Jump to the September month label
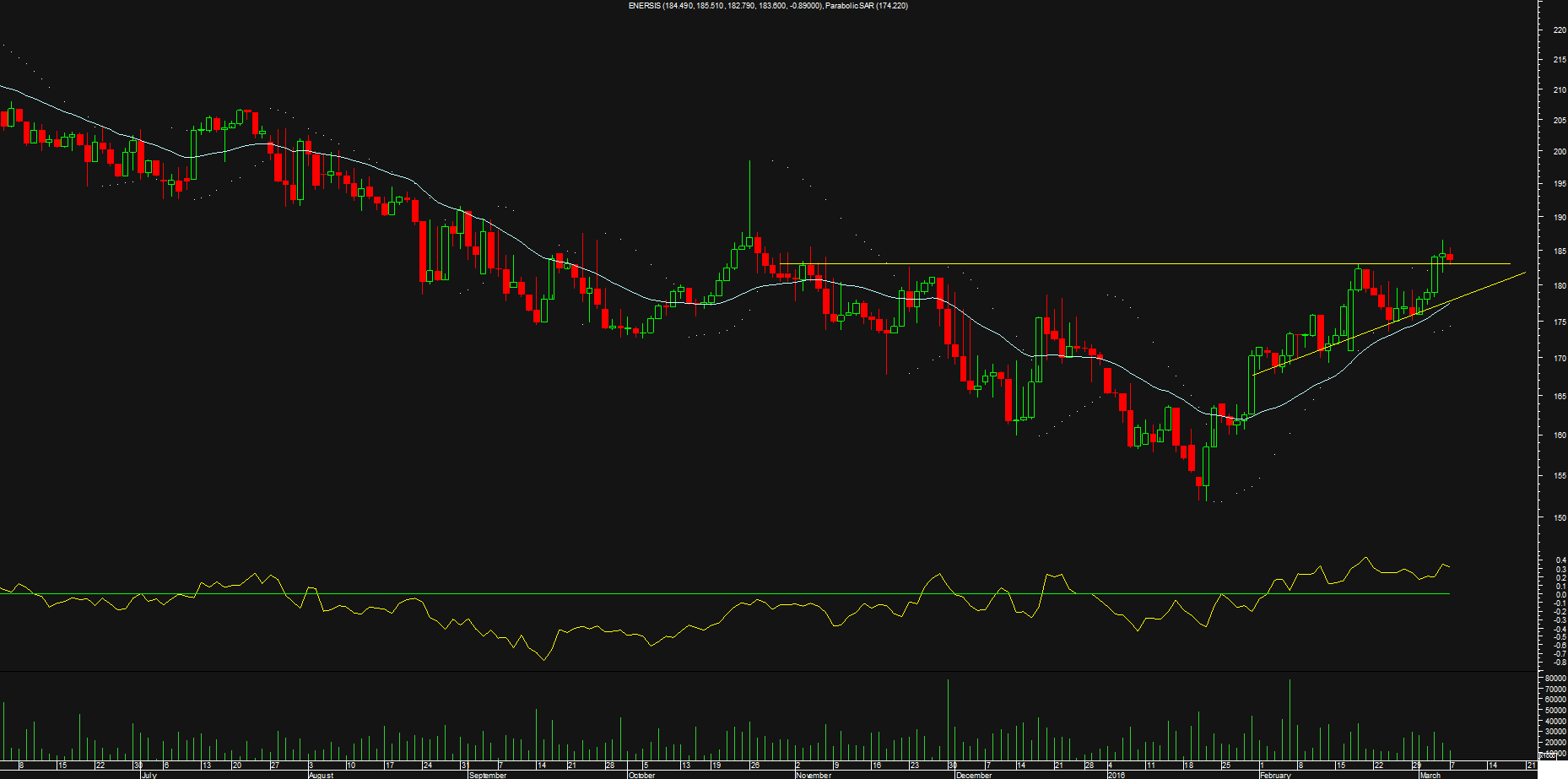Image resolution: width=1568 pixels, height=779 pixels. (x=488, y=775)
